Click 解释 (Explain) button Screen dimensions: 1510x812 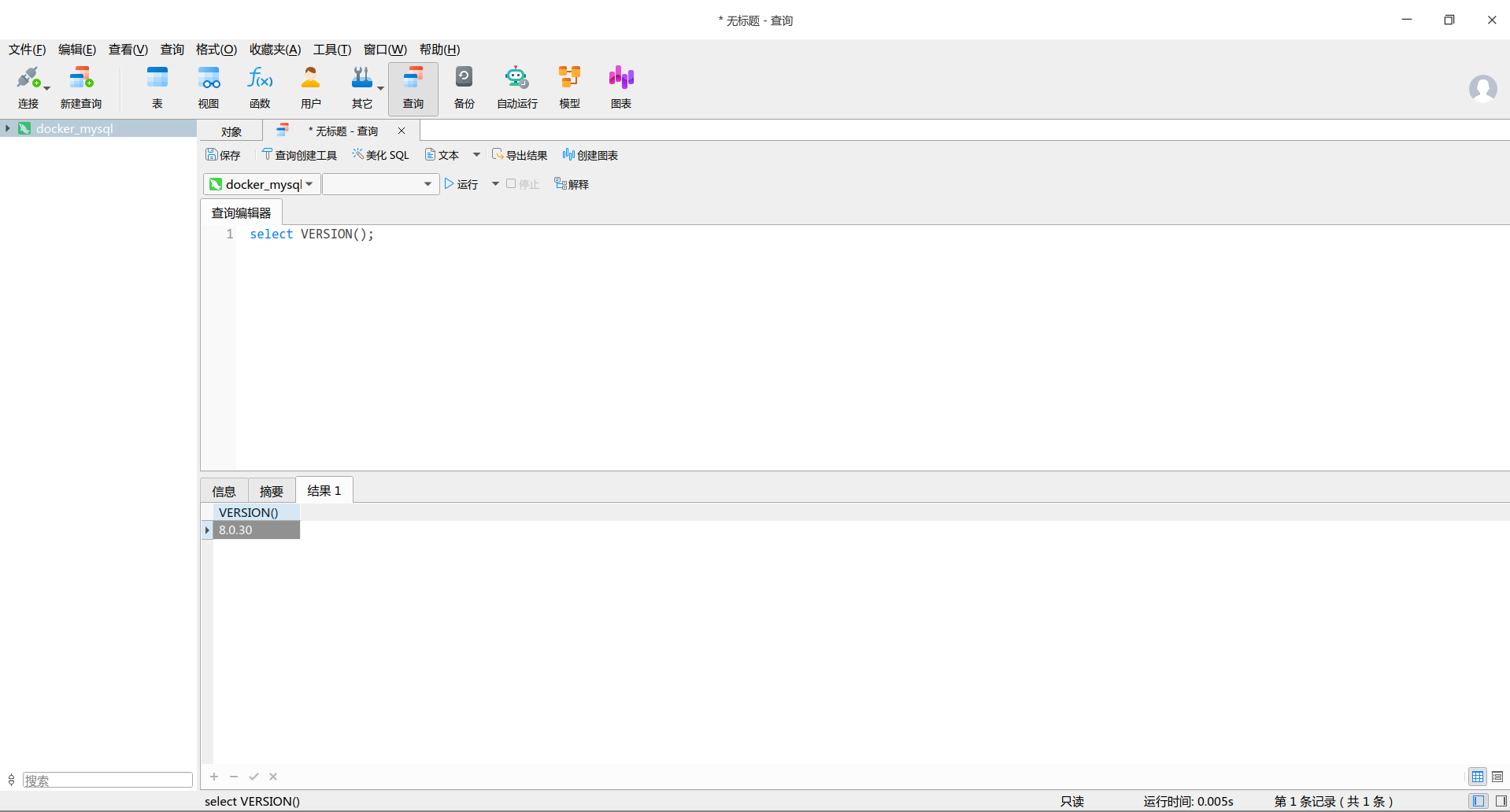[572, 184]
